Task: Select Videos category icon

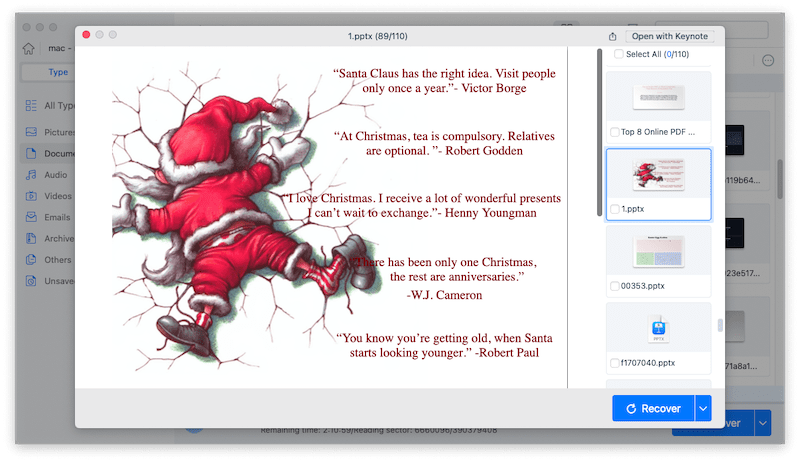Action: point(31,196)
